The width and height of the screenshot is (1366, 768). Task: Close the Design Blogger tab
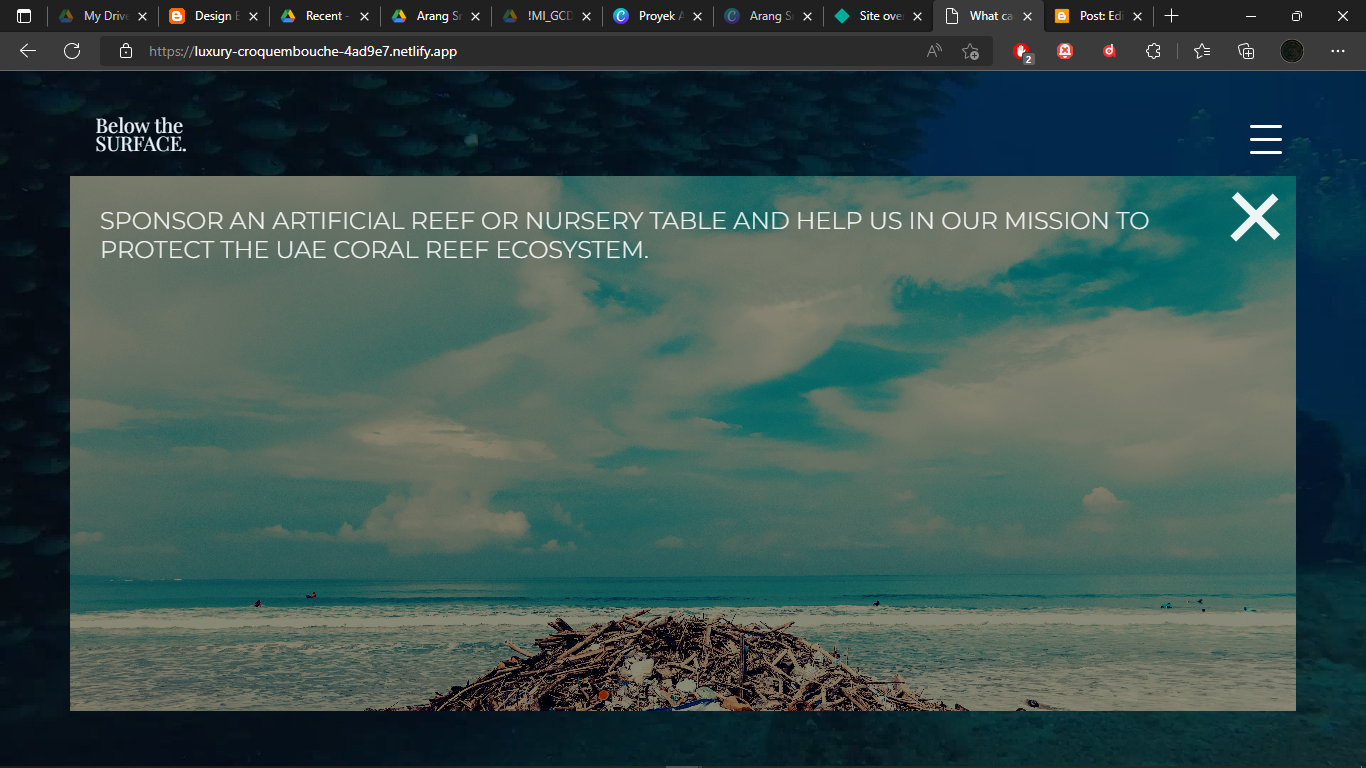click(x=253, y=16)
